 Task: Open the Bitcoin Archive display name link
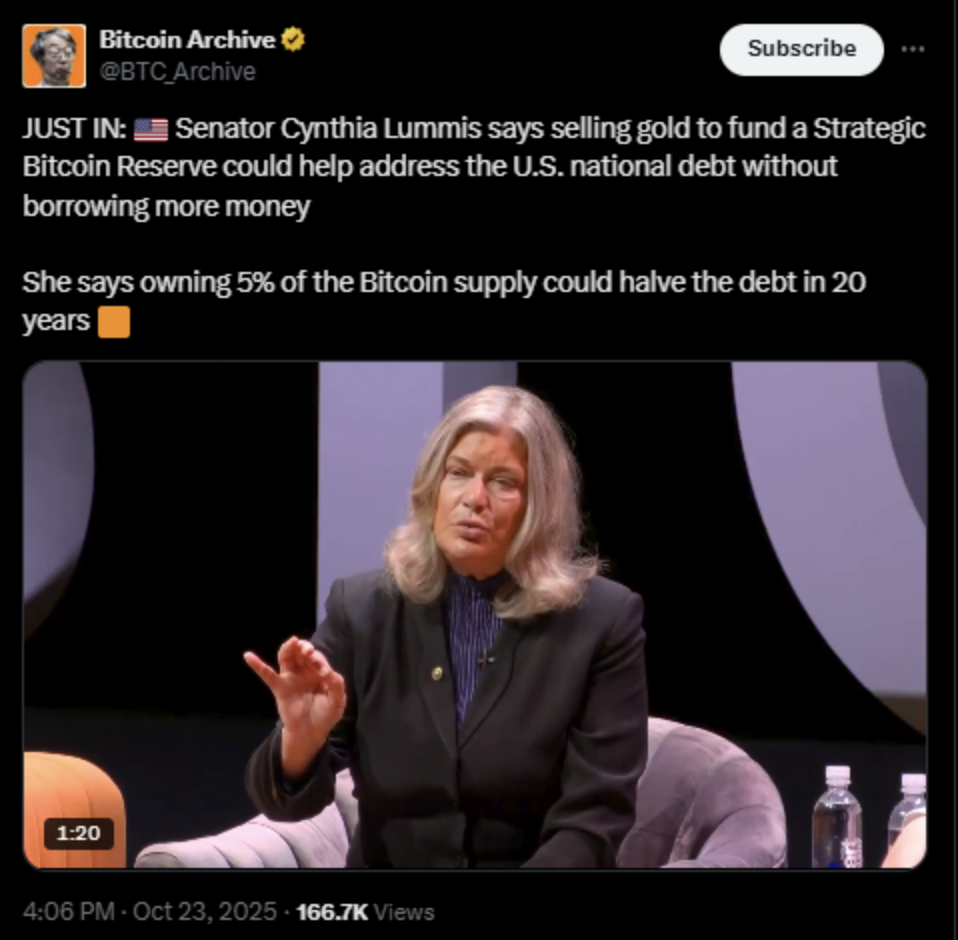coord(187,40)
